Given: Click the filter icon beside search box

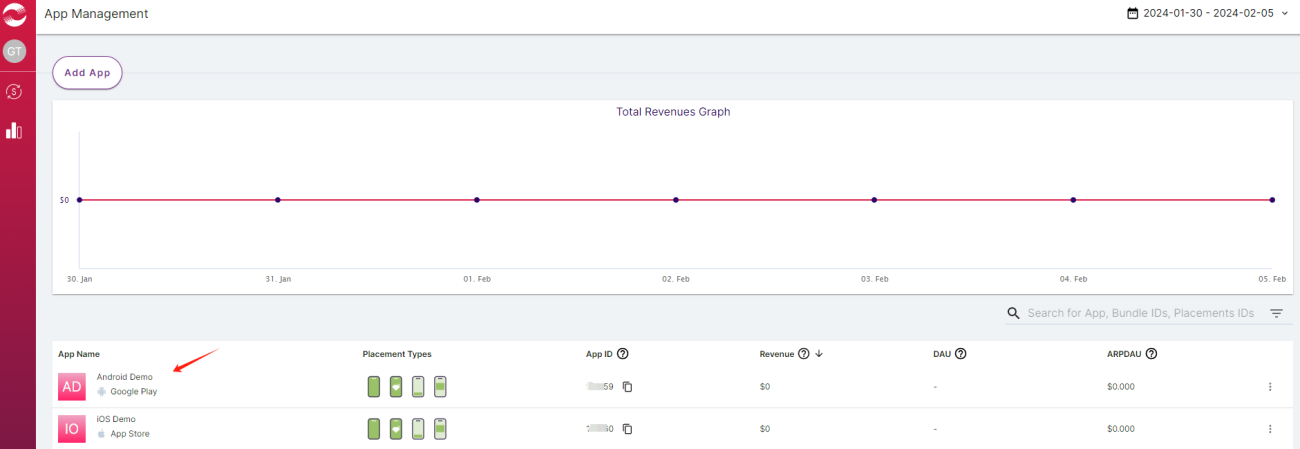Looking at the screenshot, I should point(1277,313).
